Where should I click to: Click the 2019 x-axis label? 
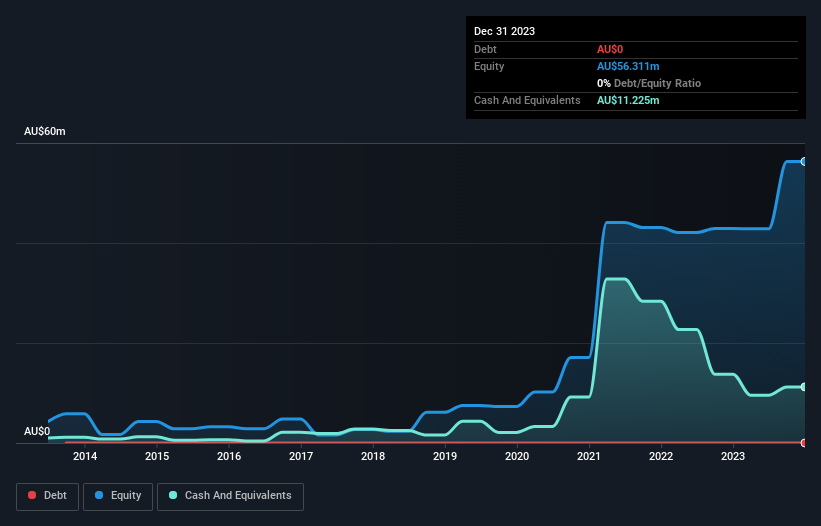tap(445, 456)
